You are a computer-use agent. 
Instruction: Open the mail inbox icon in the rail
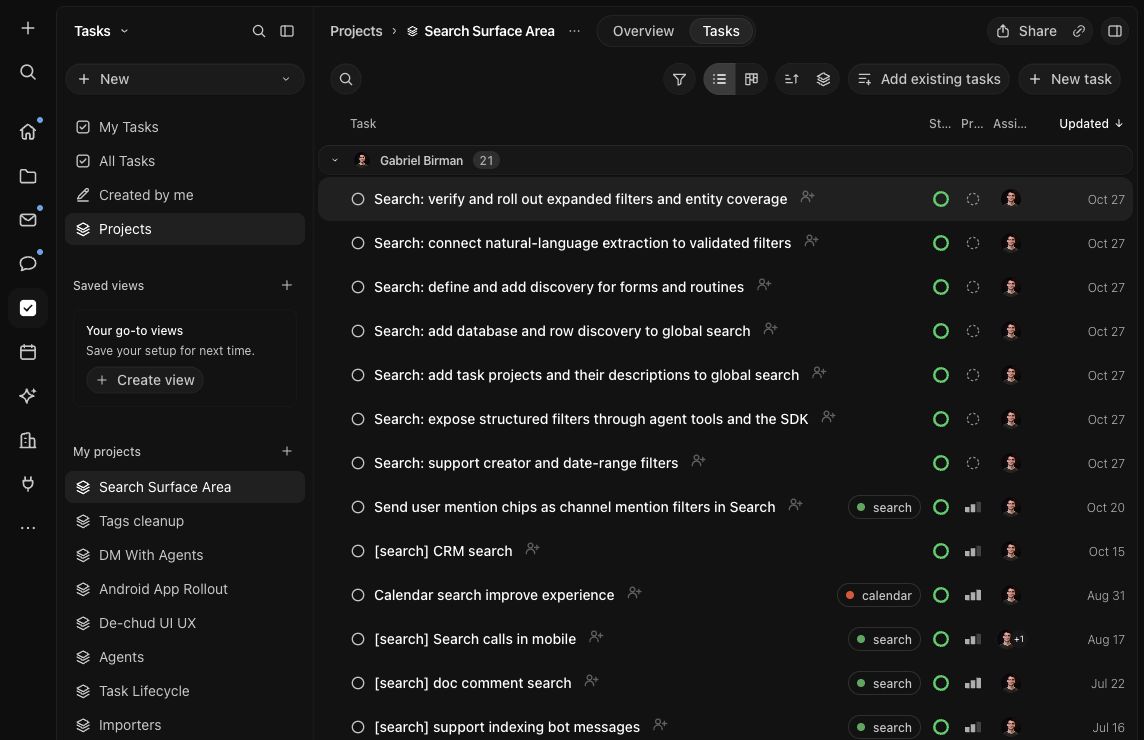[28, 220]
